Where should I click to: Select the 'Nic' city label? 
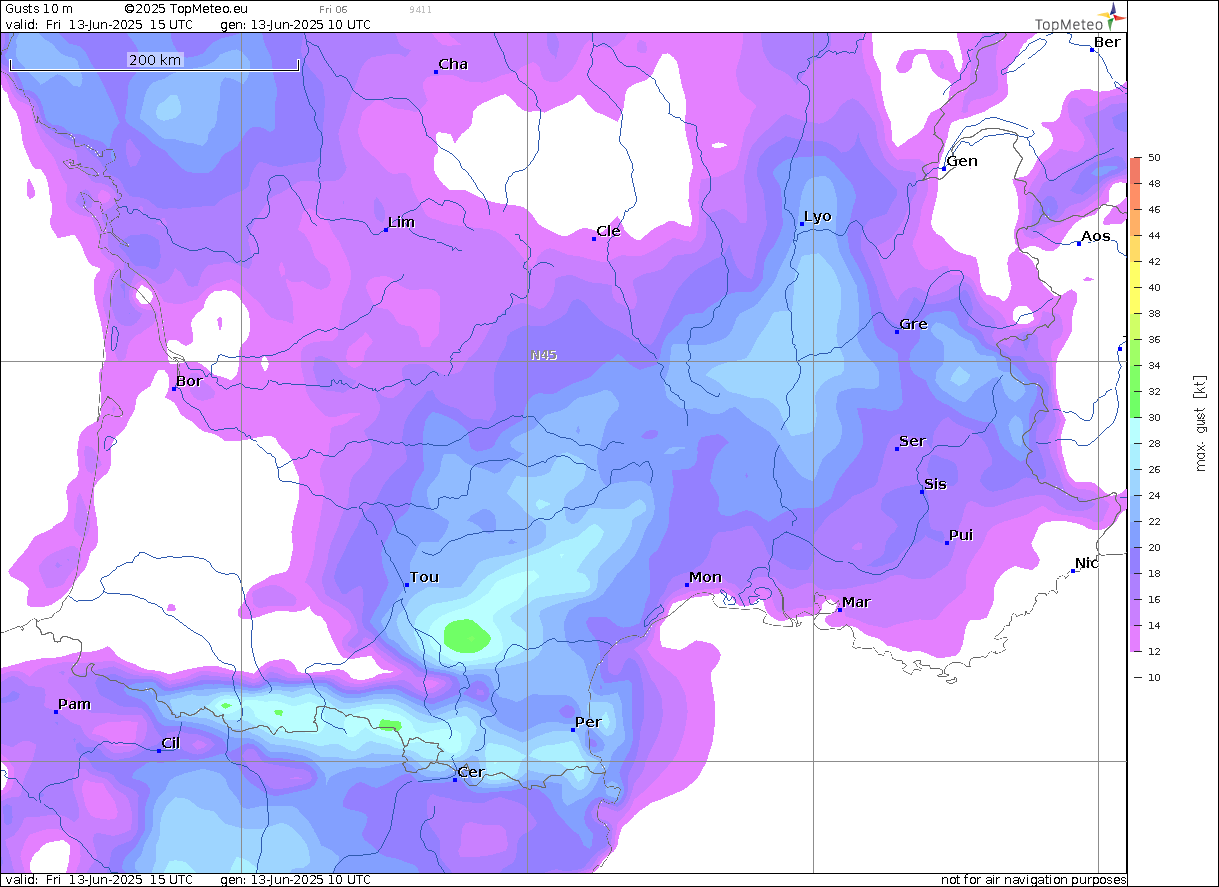[1087, 563]
